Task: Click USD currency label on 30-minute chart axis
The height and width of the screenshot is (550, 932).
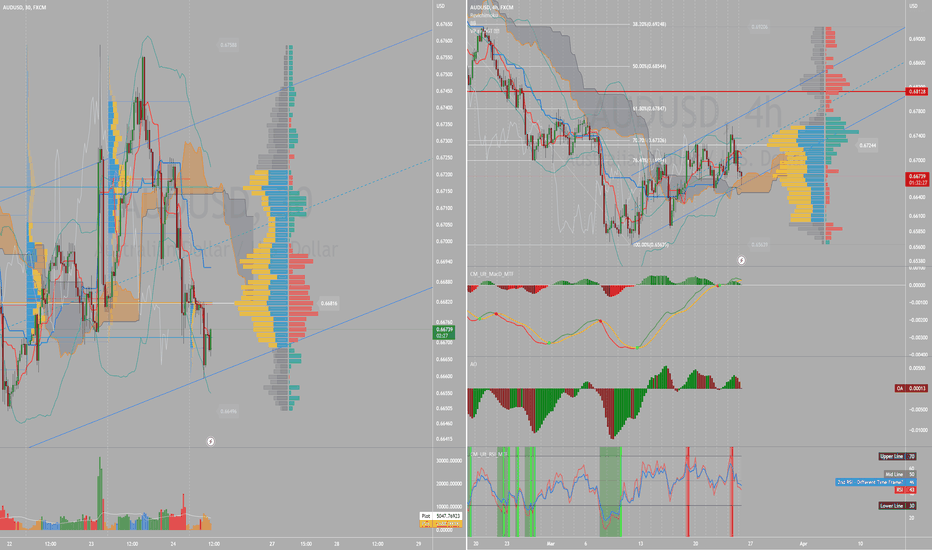Action: [x=440, y=6]
